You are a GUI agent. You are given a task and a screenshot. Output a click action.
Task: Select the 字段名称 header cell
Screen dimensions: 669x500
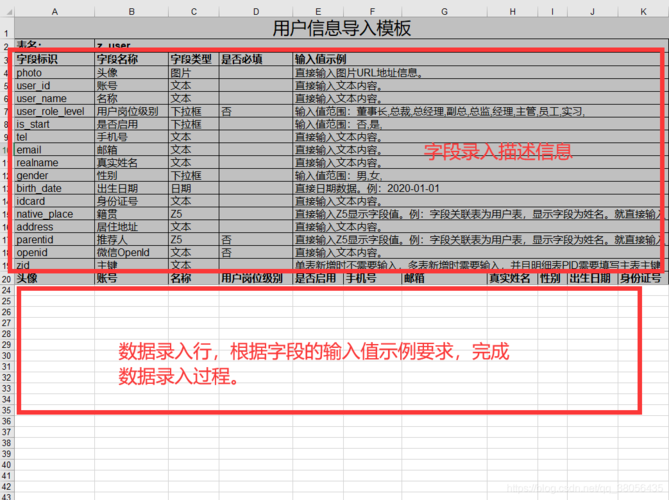point(131,59)
